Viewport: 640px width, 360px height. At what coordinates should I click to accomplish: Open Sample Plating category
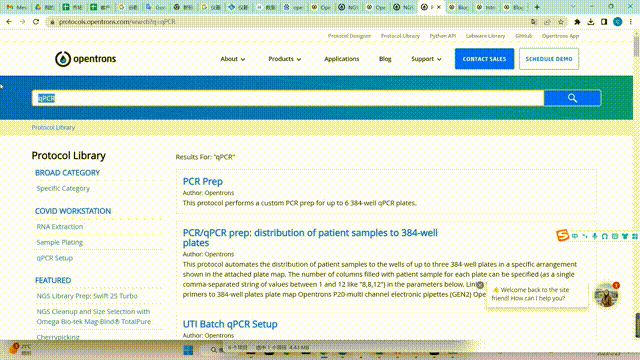point(60,242)
